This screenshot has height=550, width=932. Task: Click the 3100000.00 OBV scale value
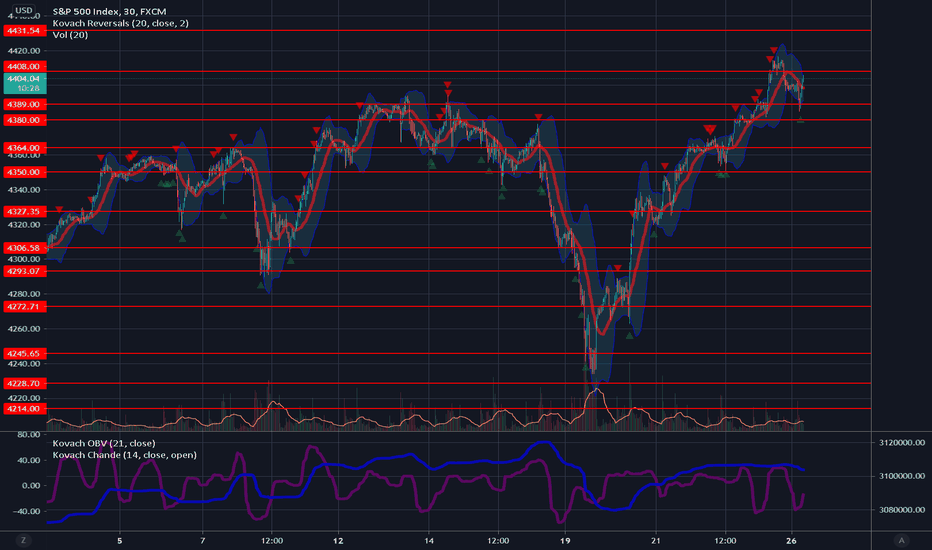point(902,476)
